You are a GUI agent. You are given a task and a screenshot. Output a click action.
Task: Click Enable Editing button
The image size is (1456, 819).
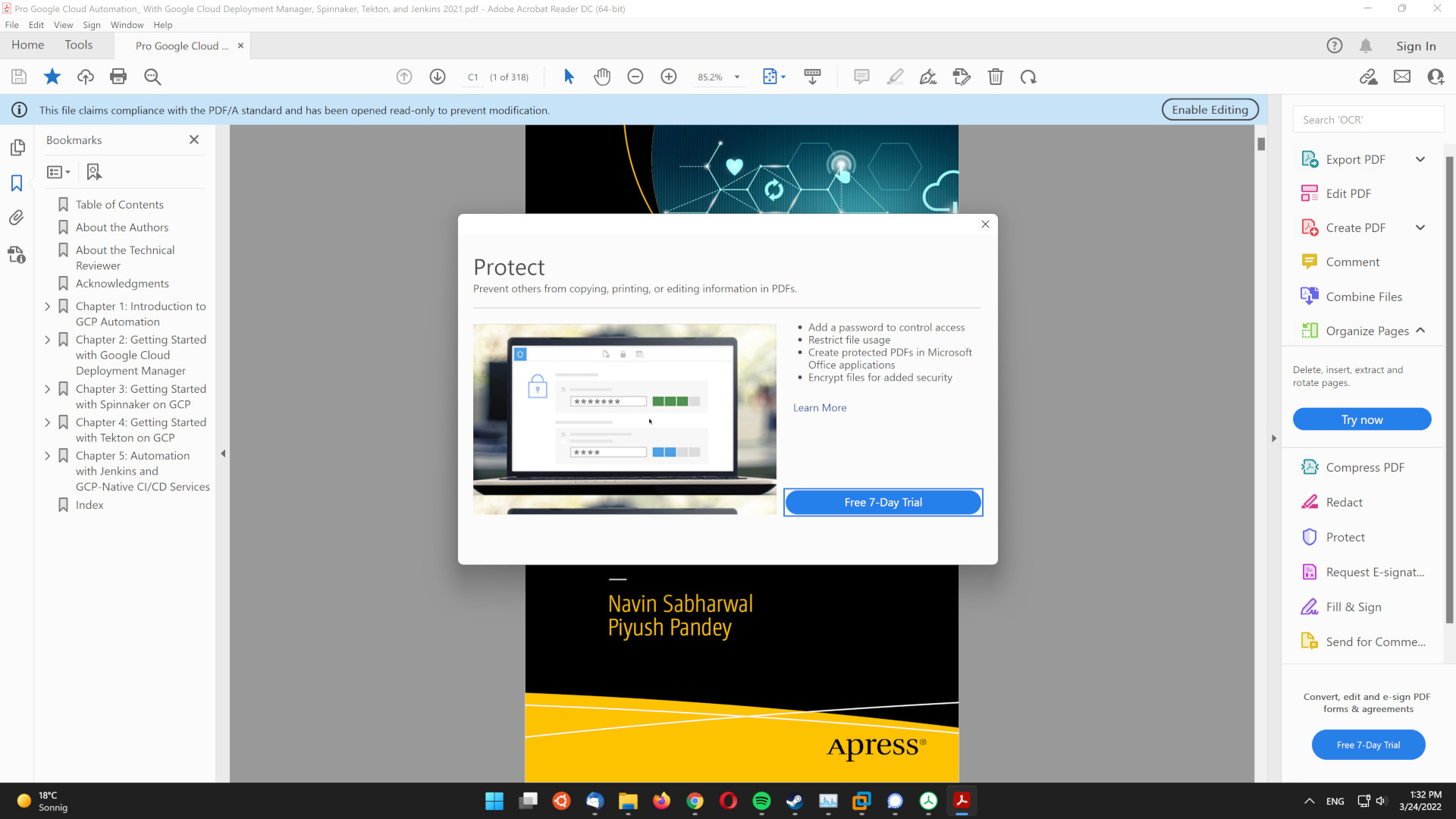[x=1210, y=110]
